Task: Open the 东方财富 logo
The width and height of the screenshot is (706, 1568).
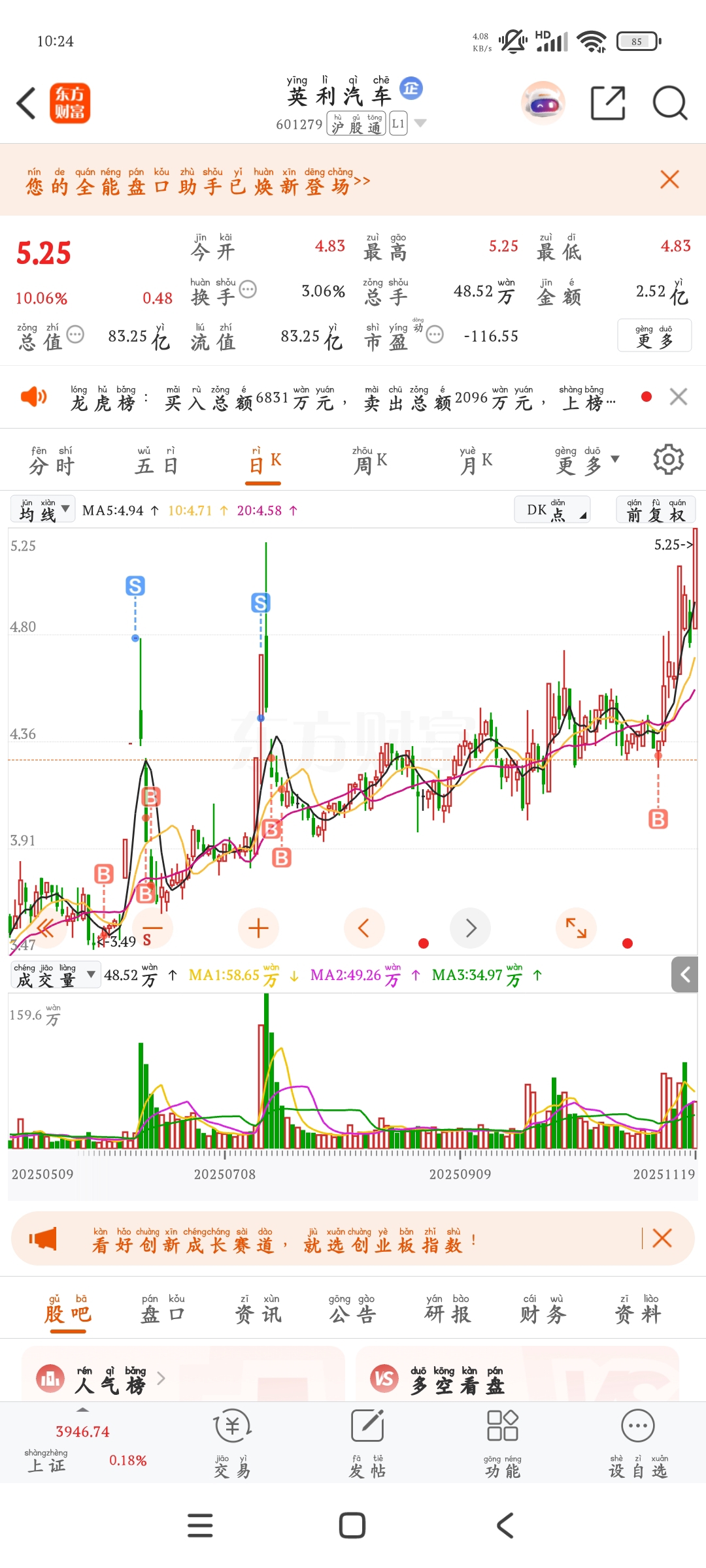Action: (x=70, y=103)
